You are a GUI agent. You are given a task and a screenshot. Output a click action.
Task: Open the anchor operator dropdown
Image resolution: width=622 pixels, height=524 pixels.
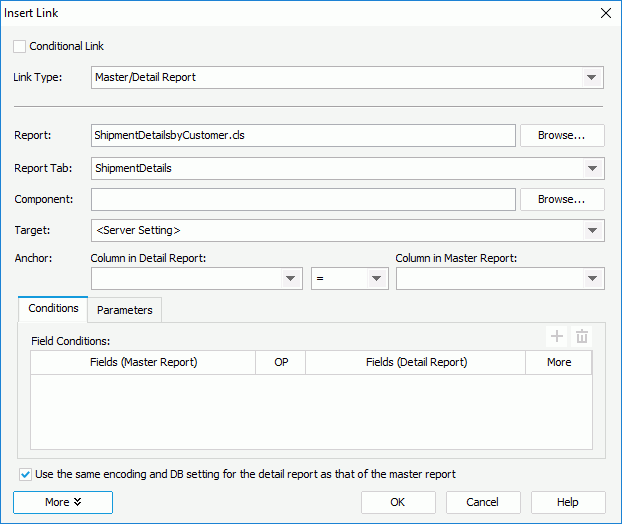coord(377,279)
